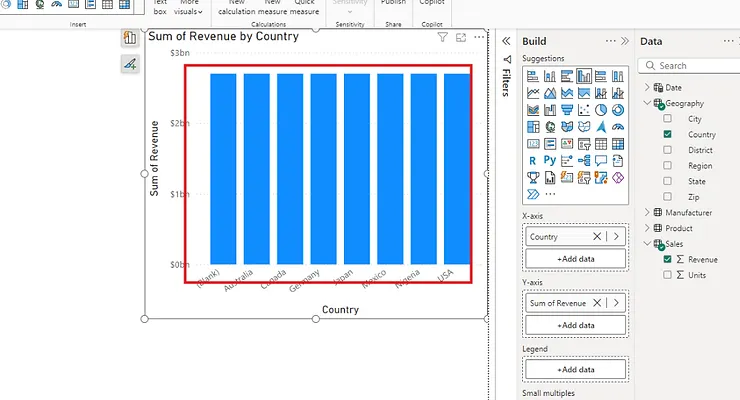
Task: Select the Python visual
Action: point(550,161)
